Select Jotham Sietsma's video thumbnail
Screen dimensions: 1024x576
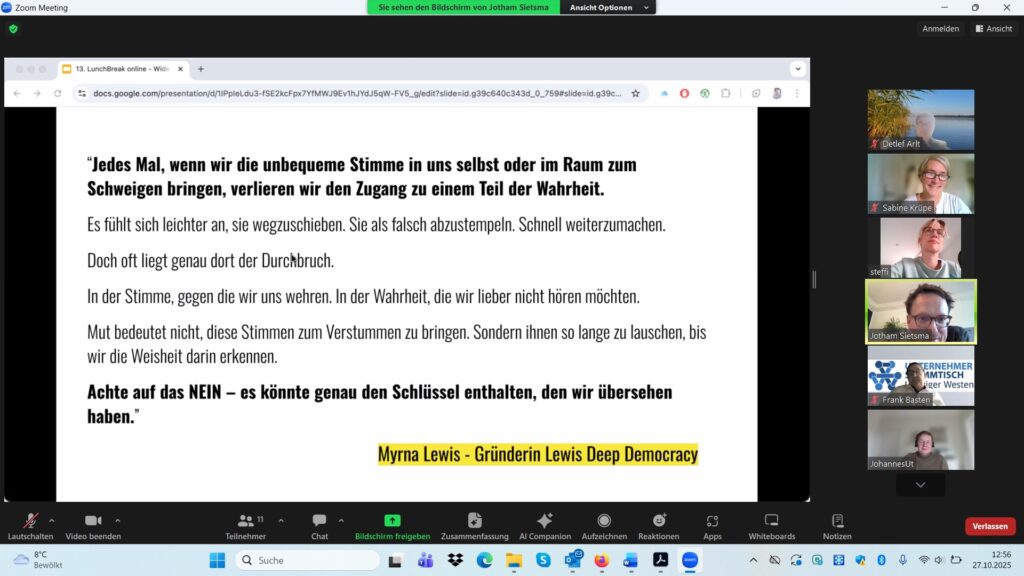(920, 311)
